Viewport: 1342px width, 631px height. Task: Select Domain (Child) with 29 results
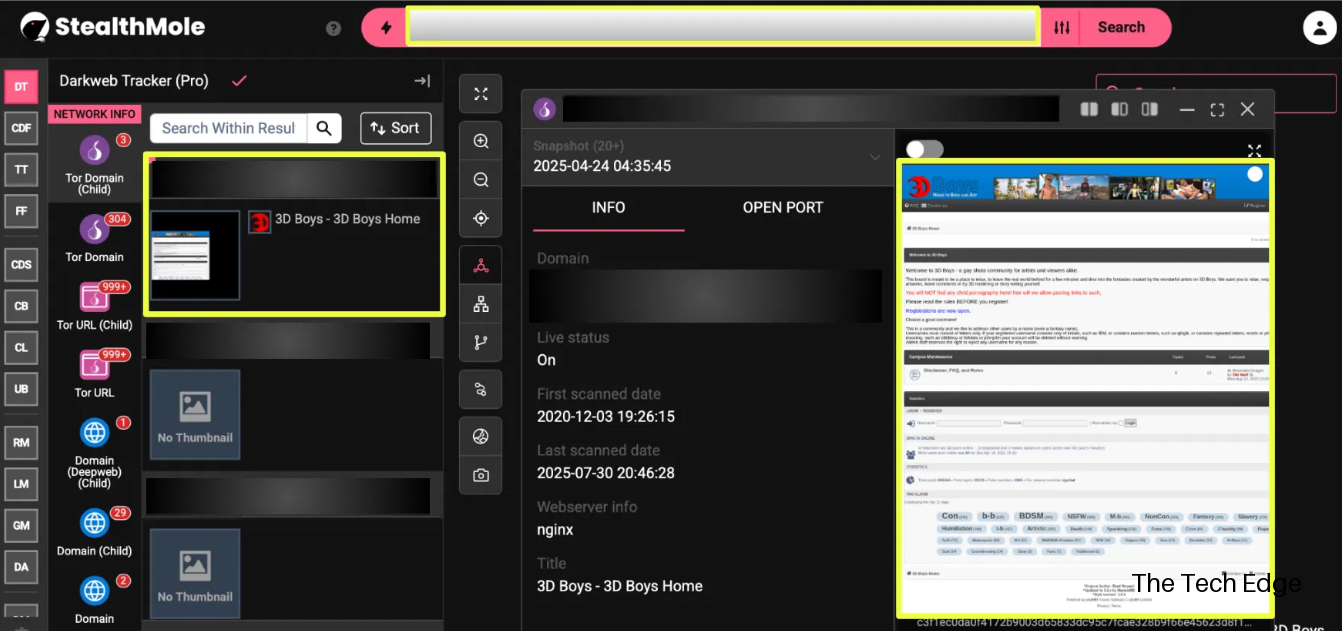(95, 532)
